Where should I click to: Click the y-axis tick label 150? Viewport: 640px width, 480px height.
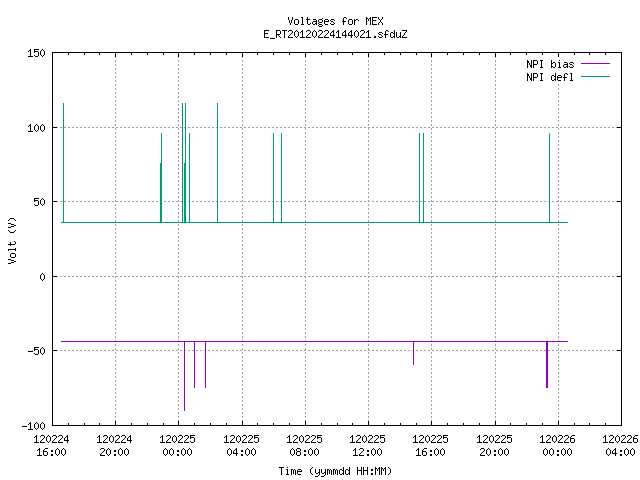click(36, 53)
